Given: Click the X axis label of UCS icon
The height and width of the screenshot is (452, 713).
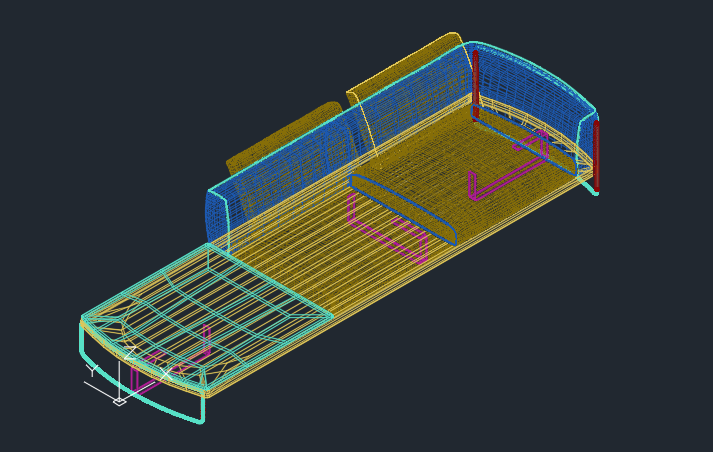Looking at the screenshot, I should 166,374.
